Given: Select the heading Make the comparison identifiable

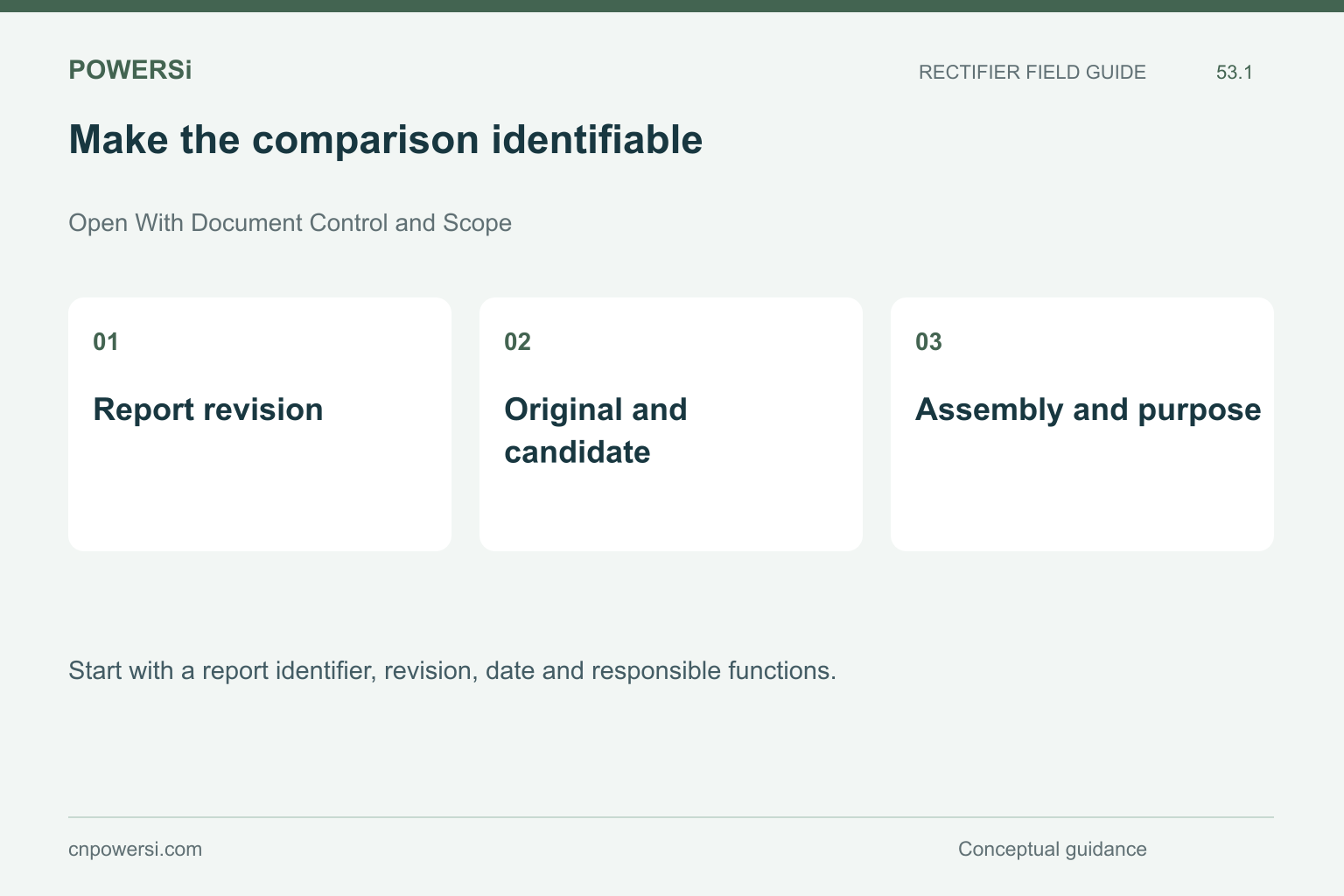Looking at the screenshot, I should [386, 140].
